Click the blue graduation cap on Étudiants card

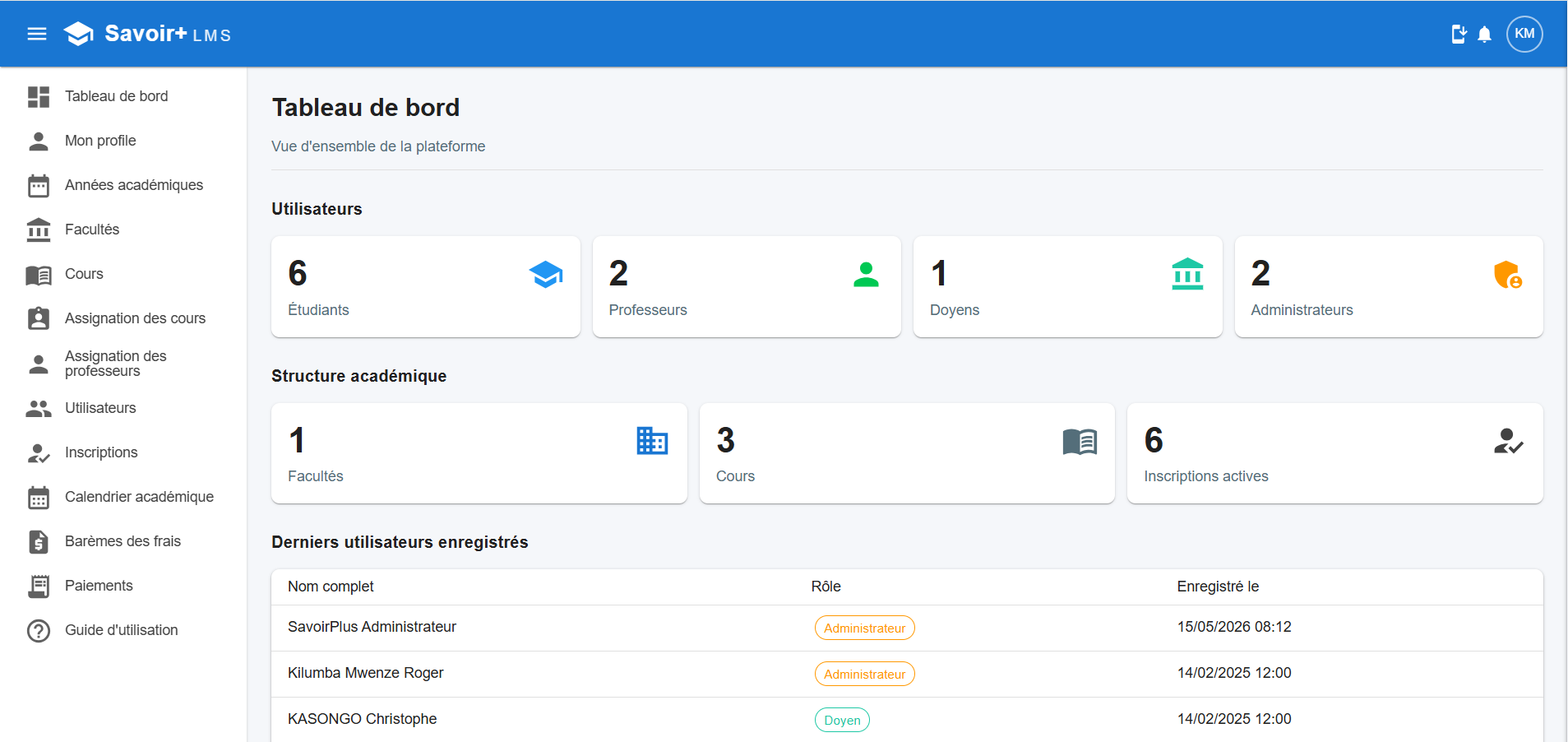click(546, 274)
